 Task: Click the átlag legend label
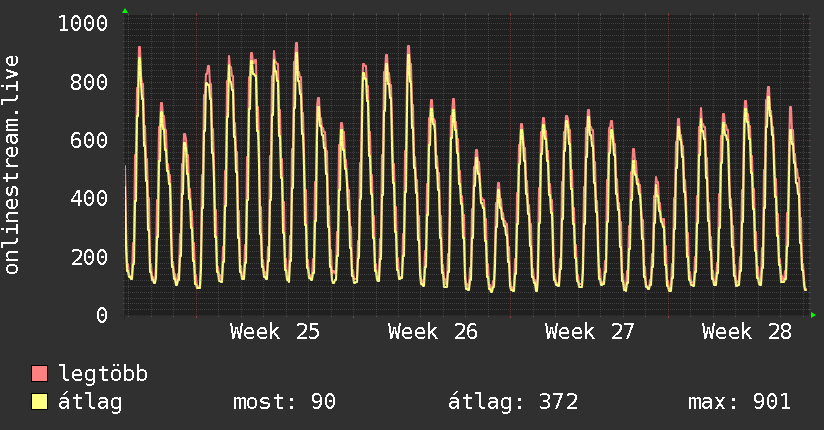pos(90,402)
